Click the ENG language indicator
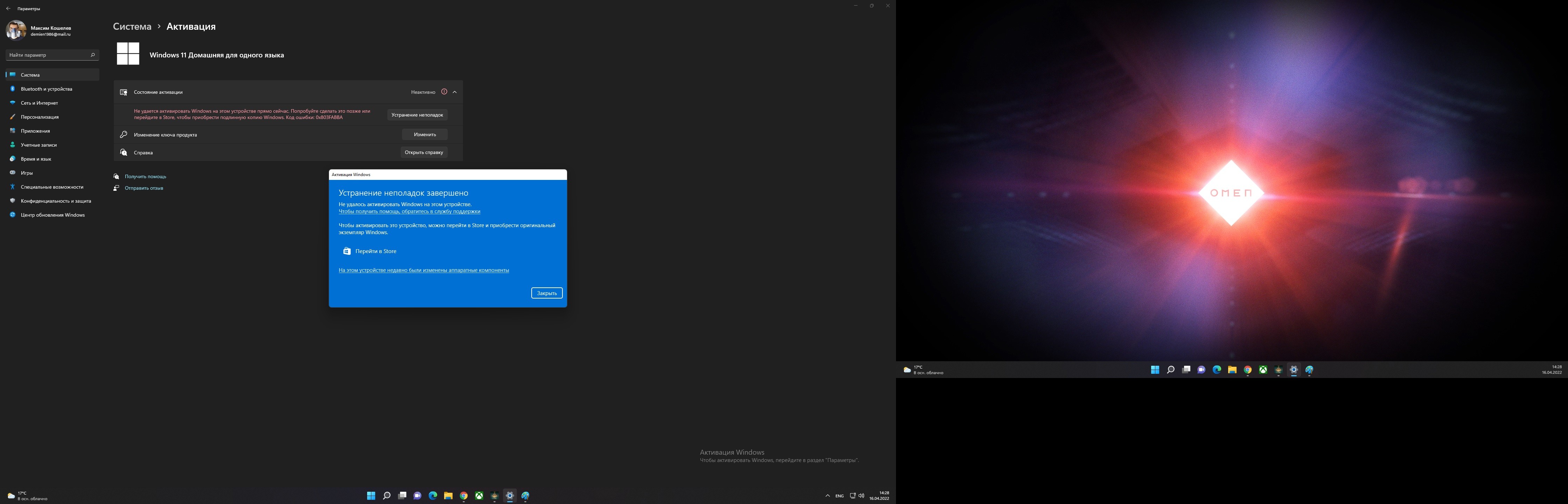The height and width of the screenshot is (504, 1568). (839, 496)
